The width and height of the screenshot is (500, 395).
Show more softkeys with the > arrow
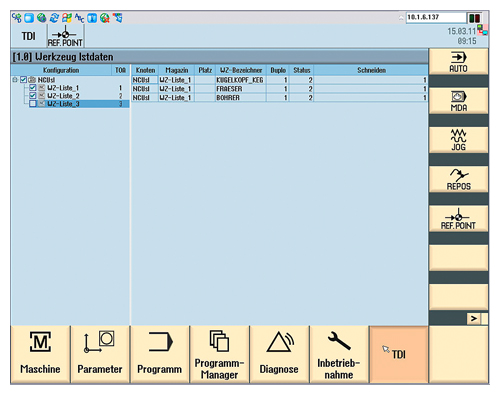tap(473, 319)
